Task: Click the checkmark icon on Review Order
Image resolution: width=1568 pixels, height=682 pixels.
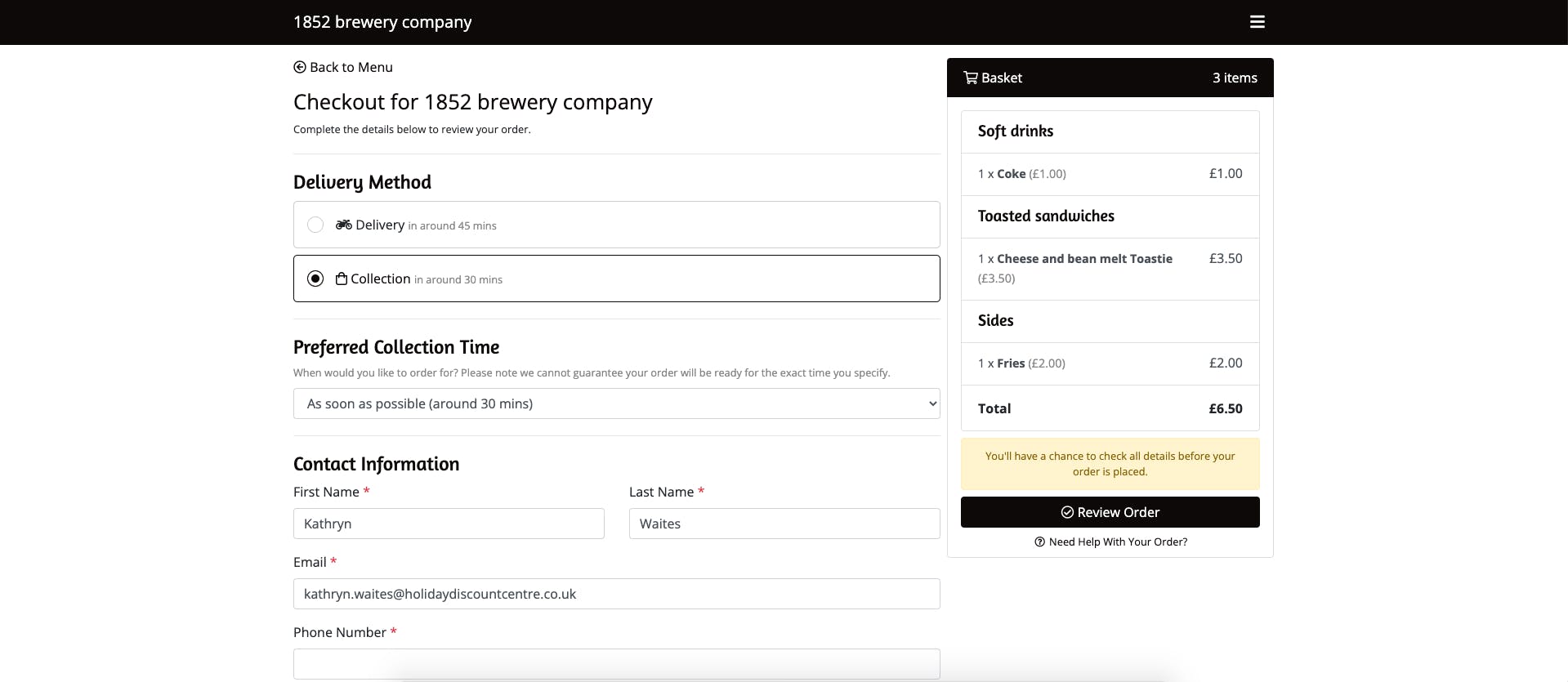Action: coord(1067,512)
